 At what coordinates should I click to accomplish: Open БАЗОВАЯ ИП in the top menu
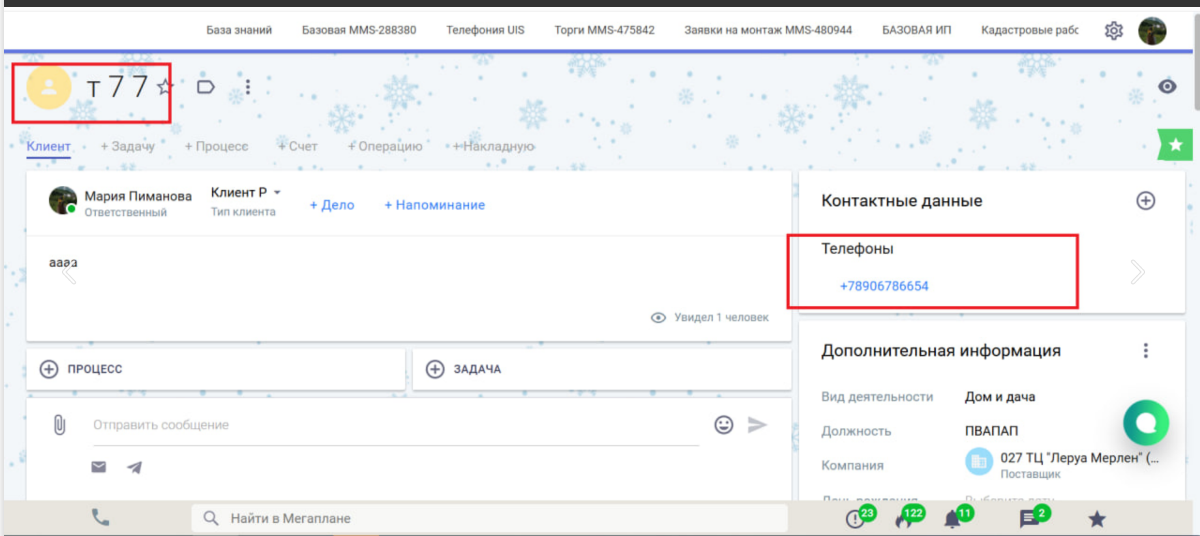[x=917, y=30]
